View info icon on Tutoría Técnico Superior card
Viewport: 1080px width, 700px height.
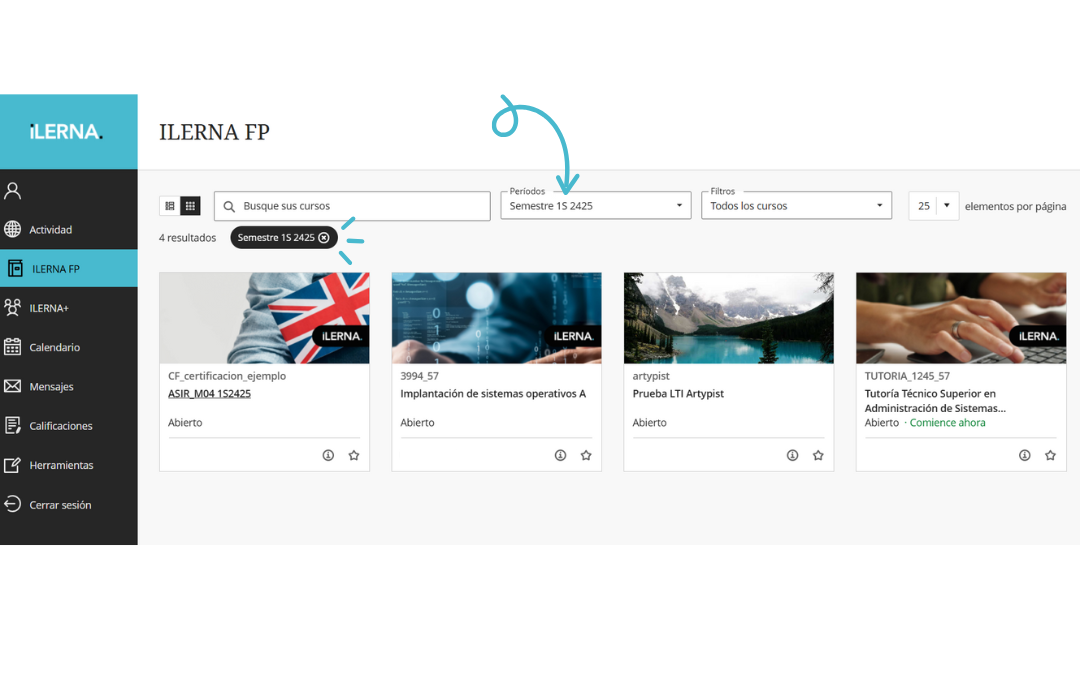tap(1025, 455)
